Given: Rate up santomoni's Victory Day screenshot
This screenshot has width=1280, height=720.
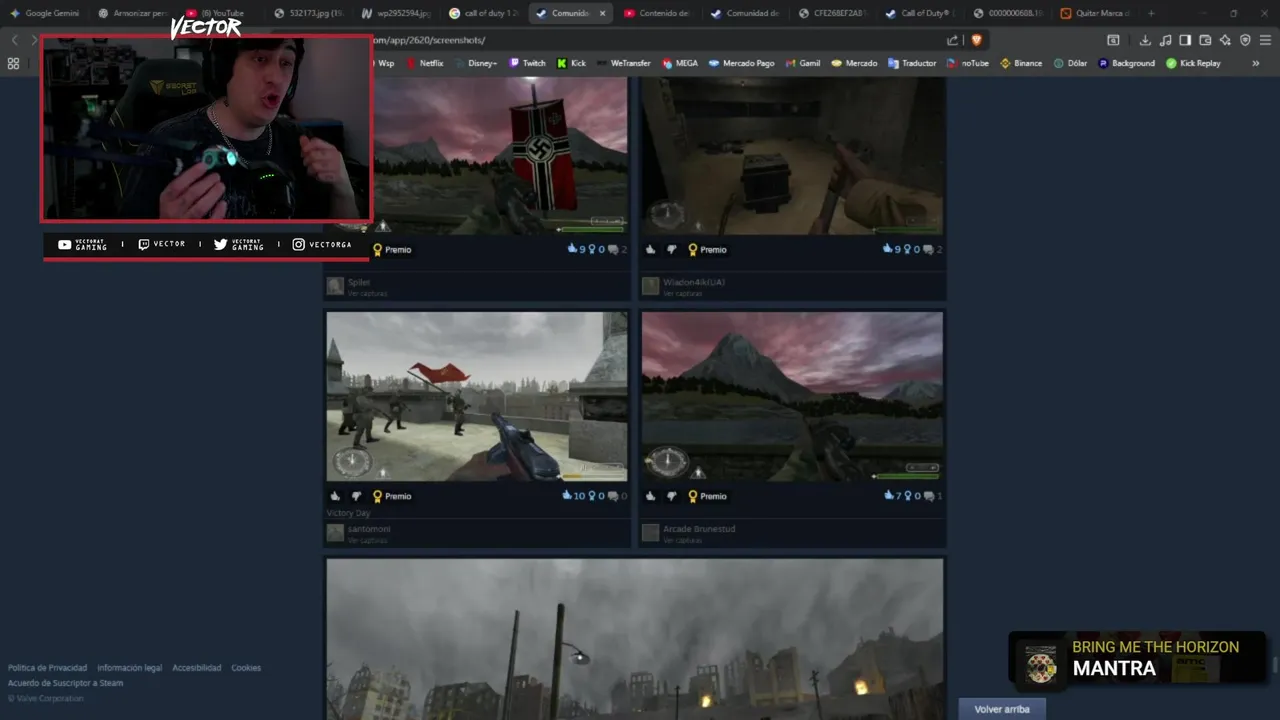Looking at the screenshot, I should tap(335, 496).
